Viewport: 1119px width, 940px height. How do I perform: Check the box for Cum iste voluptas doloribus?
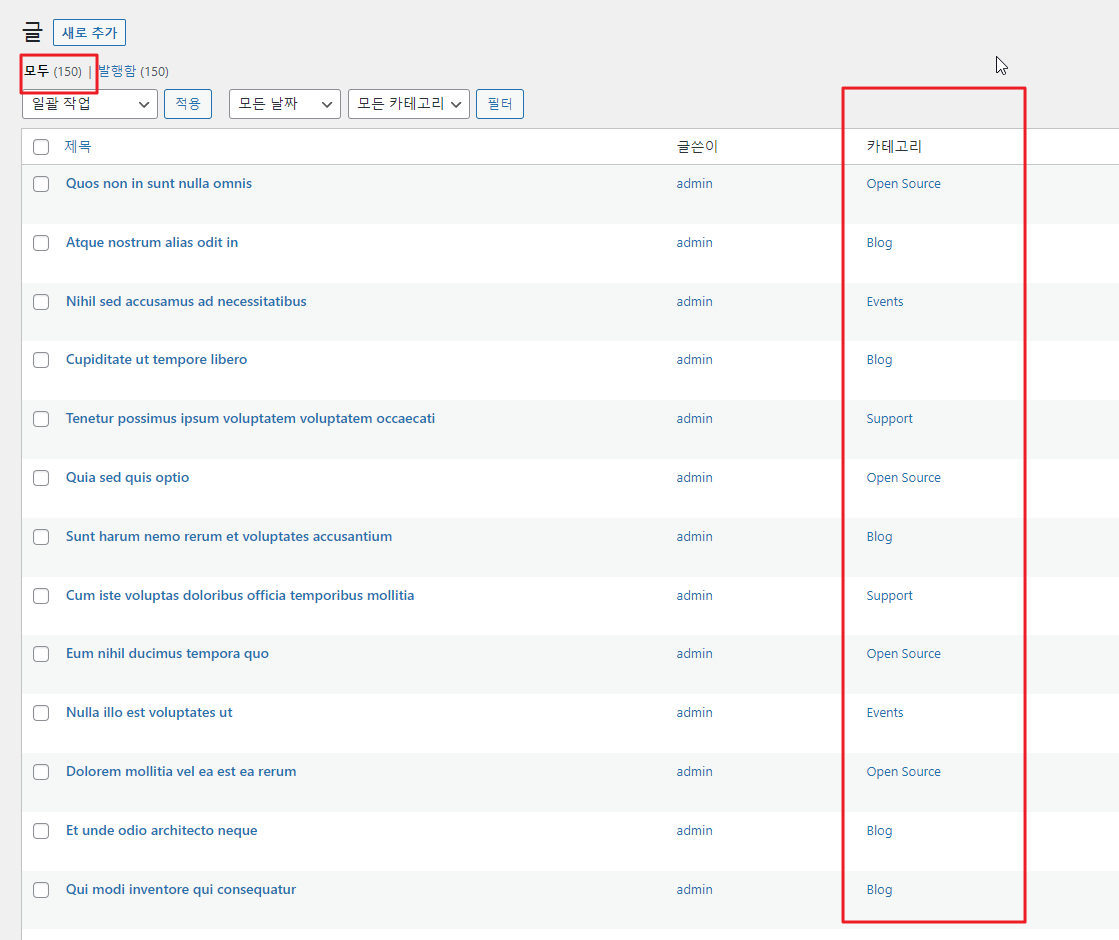coord(41,596)
